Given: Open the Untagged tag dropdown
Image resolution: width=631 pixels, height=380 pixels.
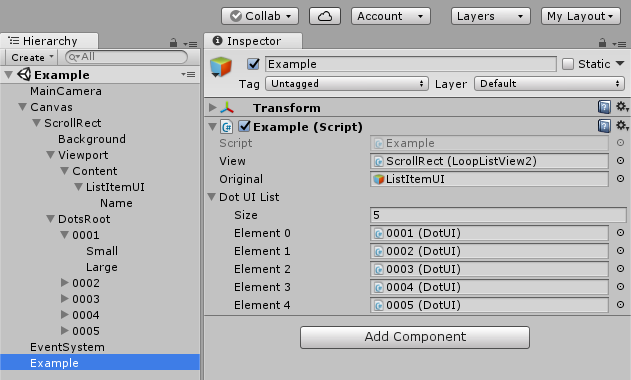Looking at the screenshot, I should point(347,84).
